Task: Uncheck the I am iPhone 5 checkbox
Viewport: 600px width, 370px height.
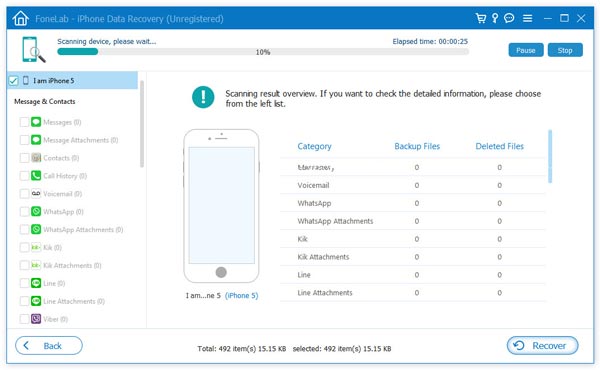Action: 13,81
